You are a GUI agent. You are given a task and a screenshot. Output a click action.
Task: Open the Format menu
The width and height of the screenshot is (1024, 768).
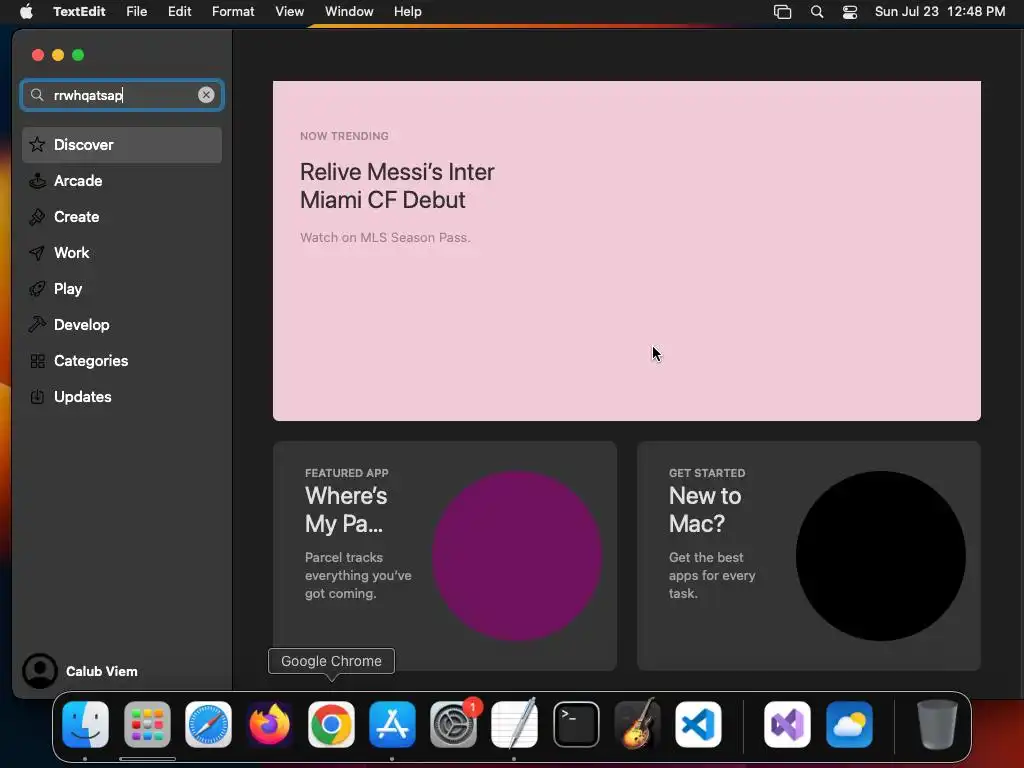tap(233, 12)
